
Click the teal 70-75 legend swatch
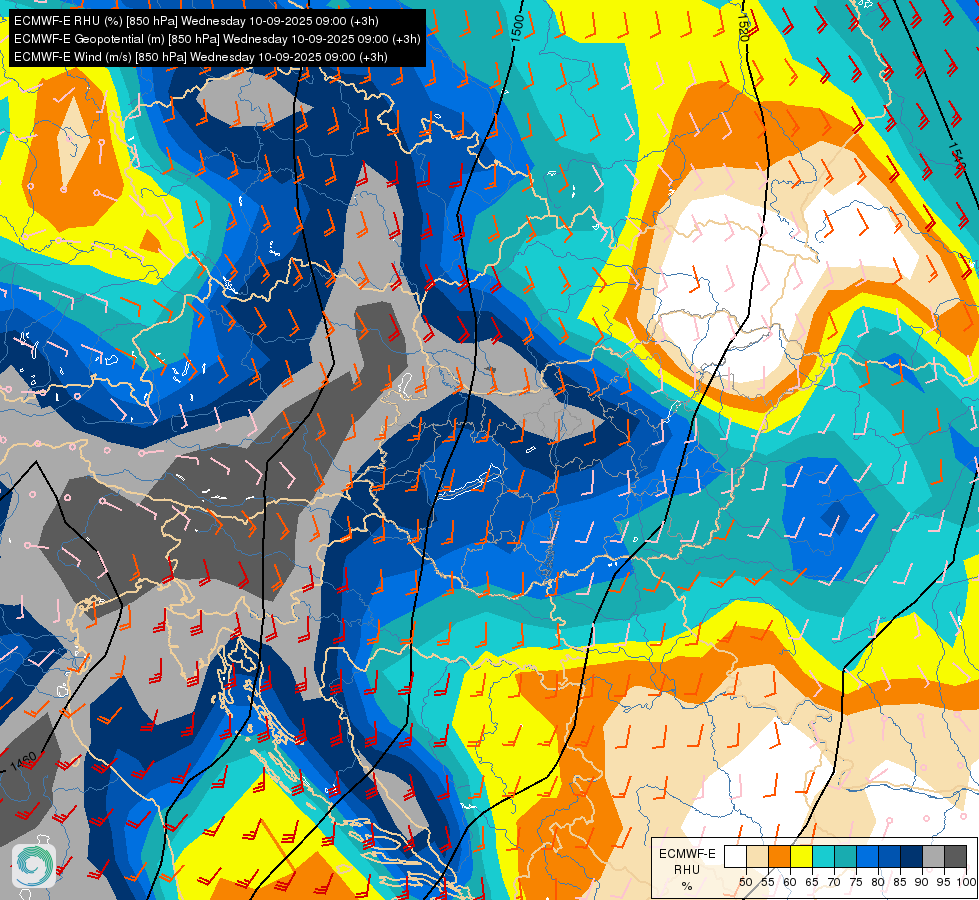point(845,856)
